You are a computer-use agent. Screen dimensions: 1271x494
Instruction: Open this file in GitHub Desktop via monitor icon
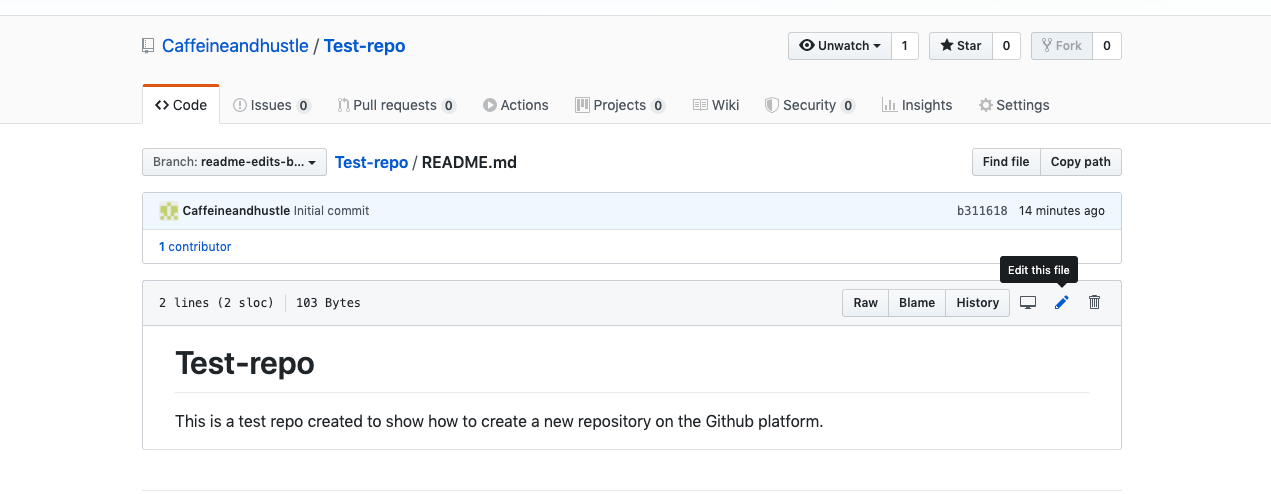pos(1028,302)
